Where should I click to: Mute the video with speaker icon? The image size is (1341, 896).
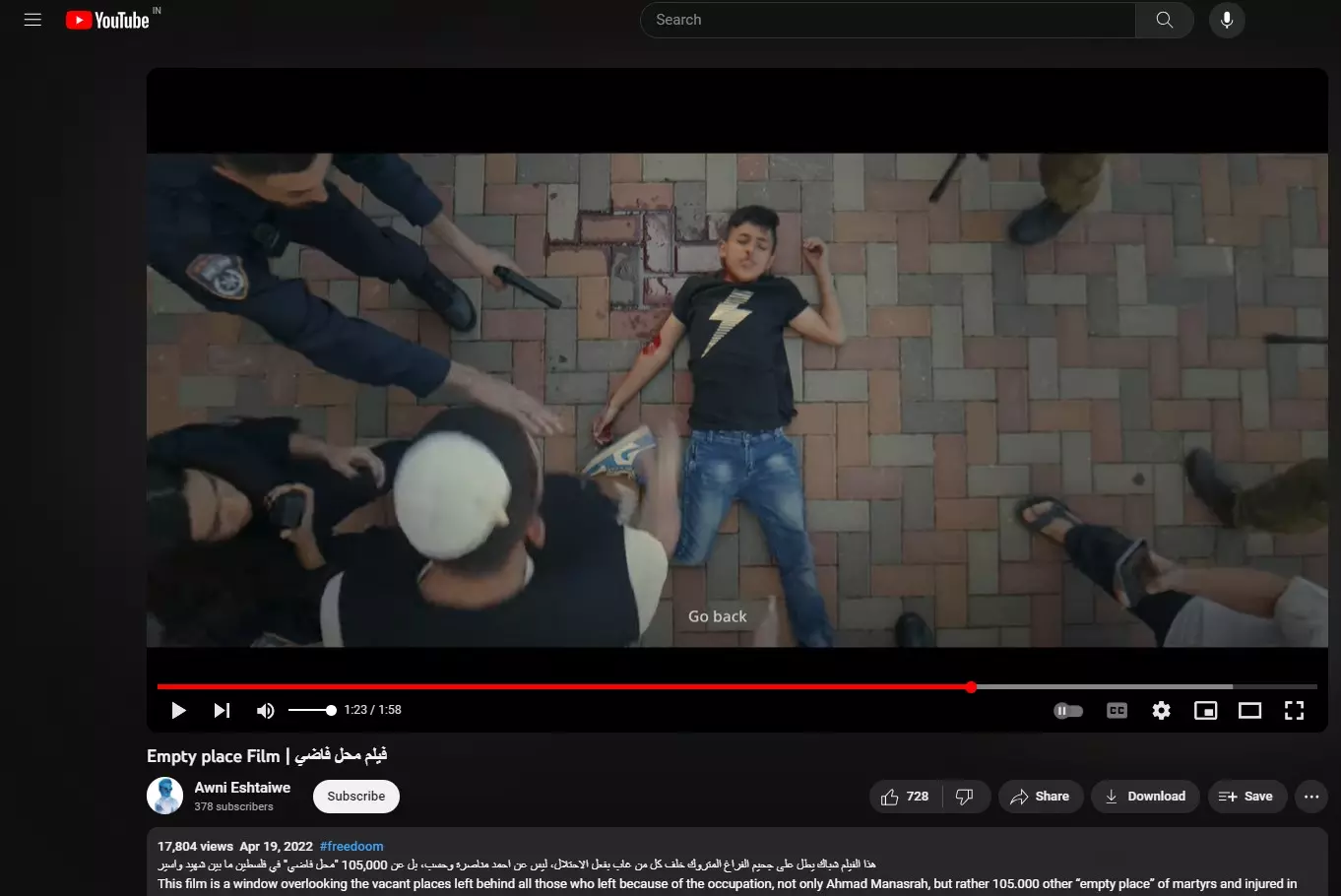coord(265,710)
